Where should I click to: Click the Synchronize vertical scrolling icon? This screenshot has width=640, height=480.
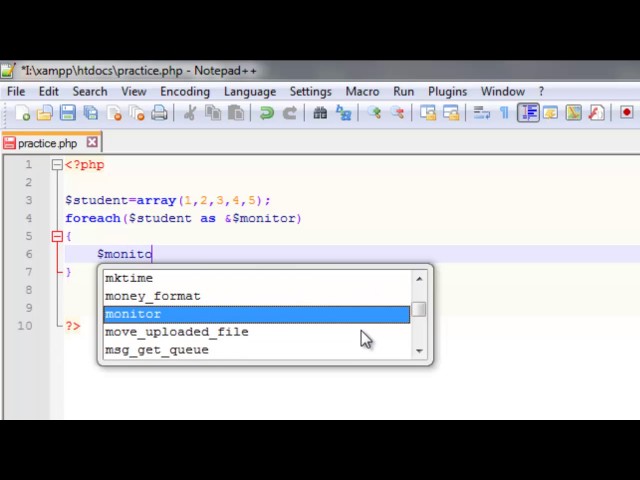click(x=428, y=113)
